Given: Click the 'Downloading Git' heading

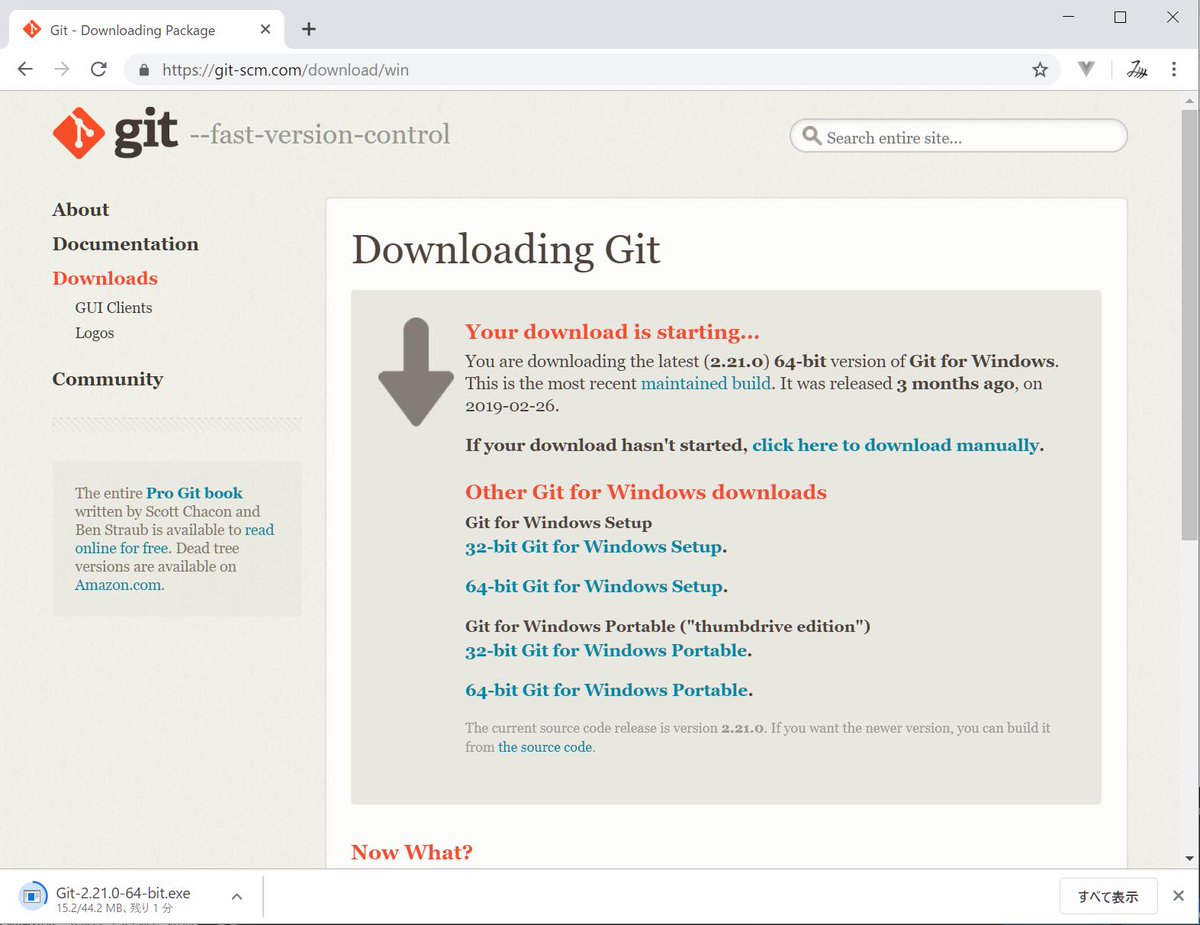Looking at the screenshot, I should [x=506, y=249].
